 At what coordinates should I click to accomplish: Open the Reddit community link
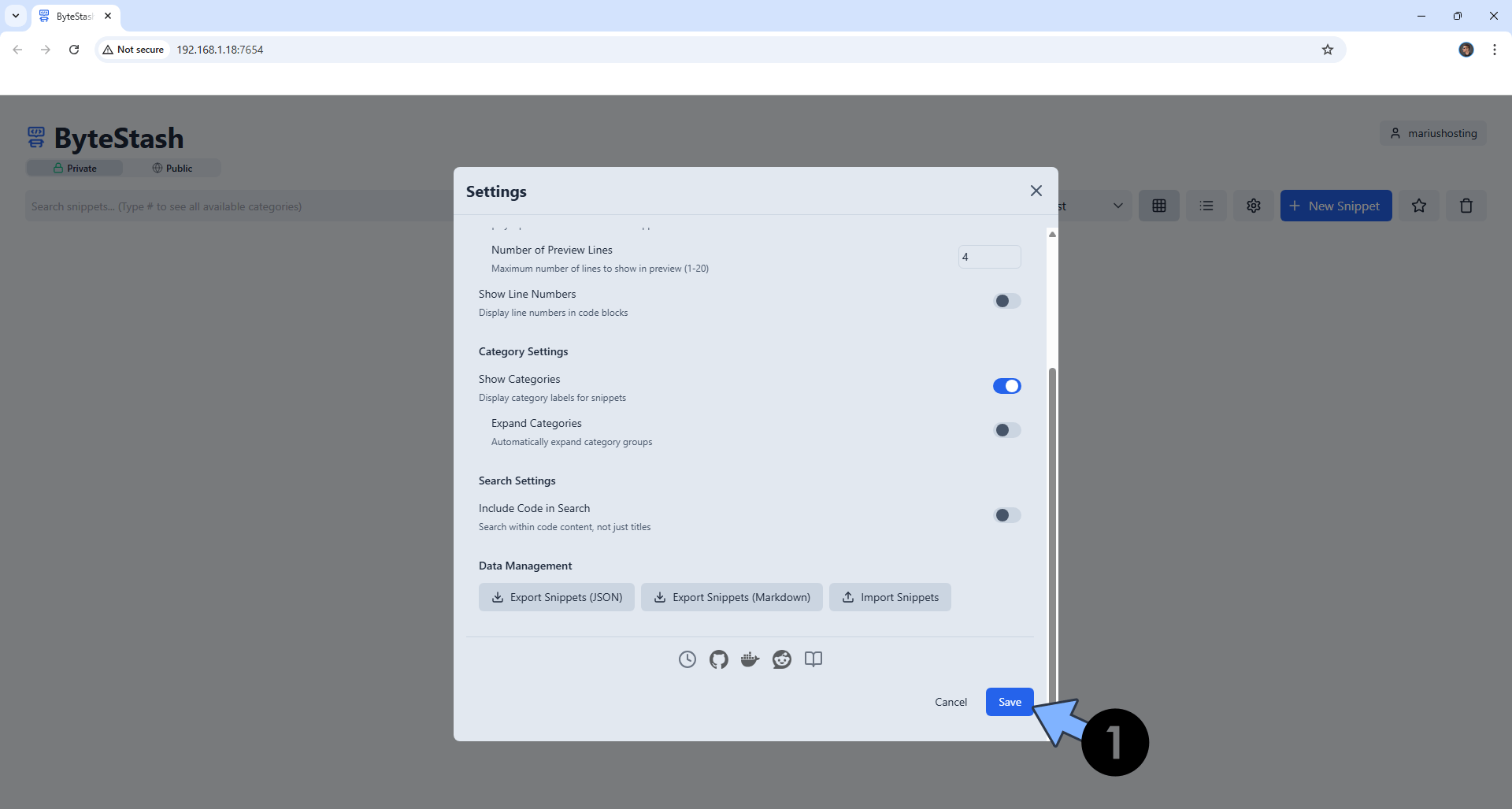click(781, 659)
